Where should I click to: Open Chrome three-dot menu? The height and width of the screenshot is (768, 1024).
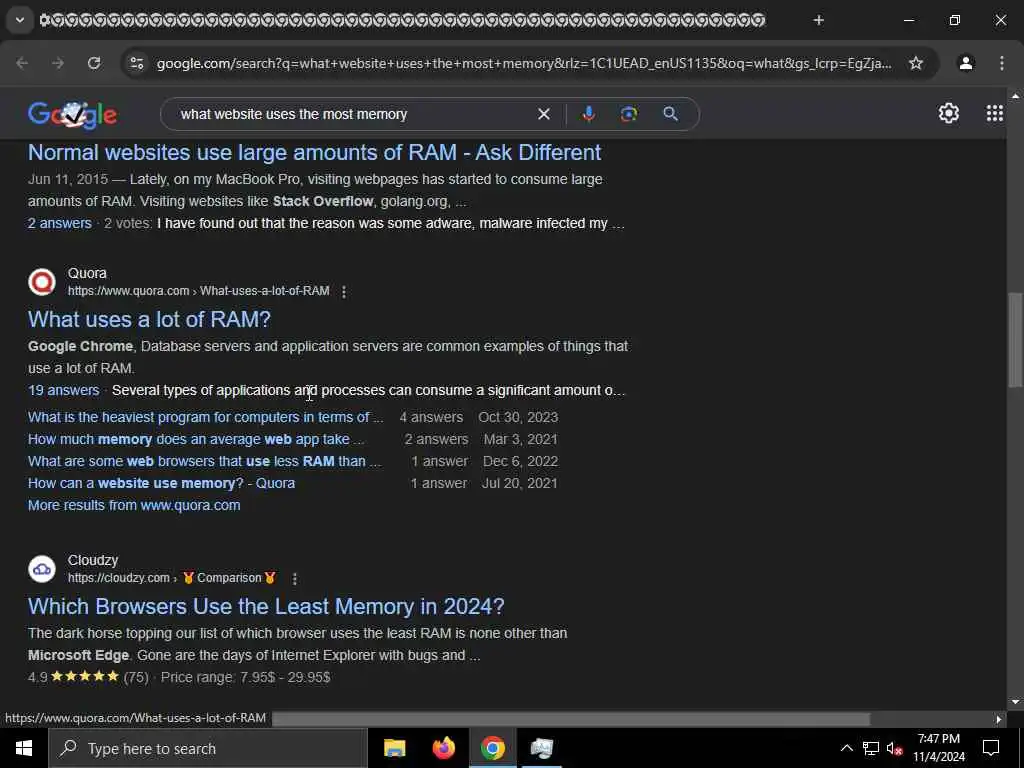[x=1001, y=63]
